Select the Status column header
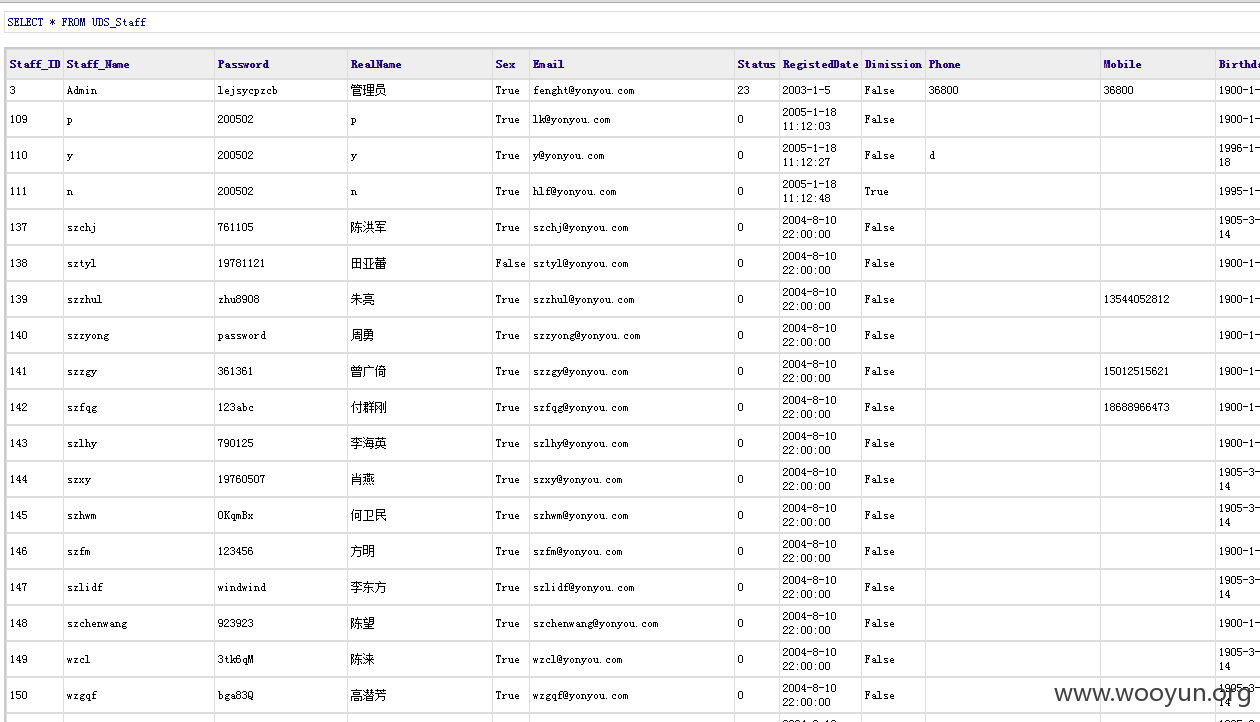 pos(757,64)
